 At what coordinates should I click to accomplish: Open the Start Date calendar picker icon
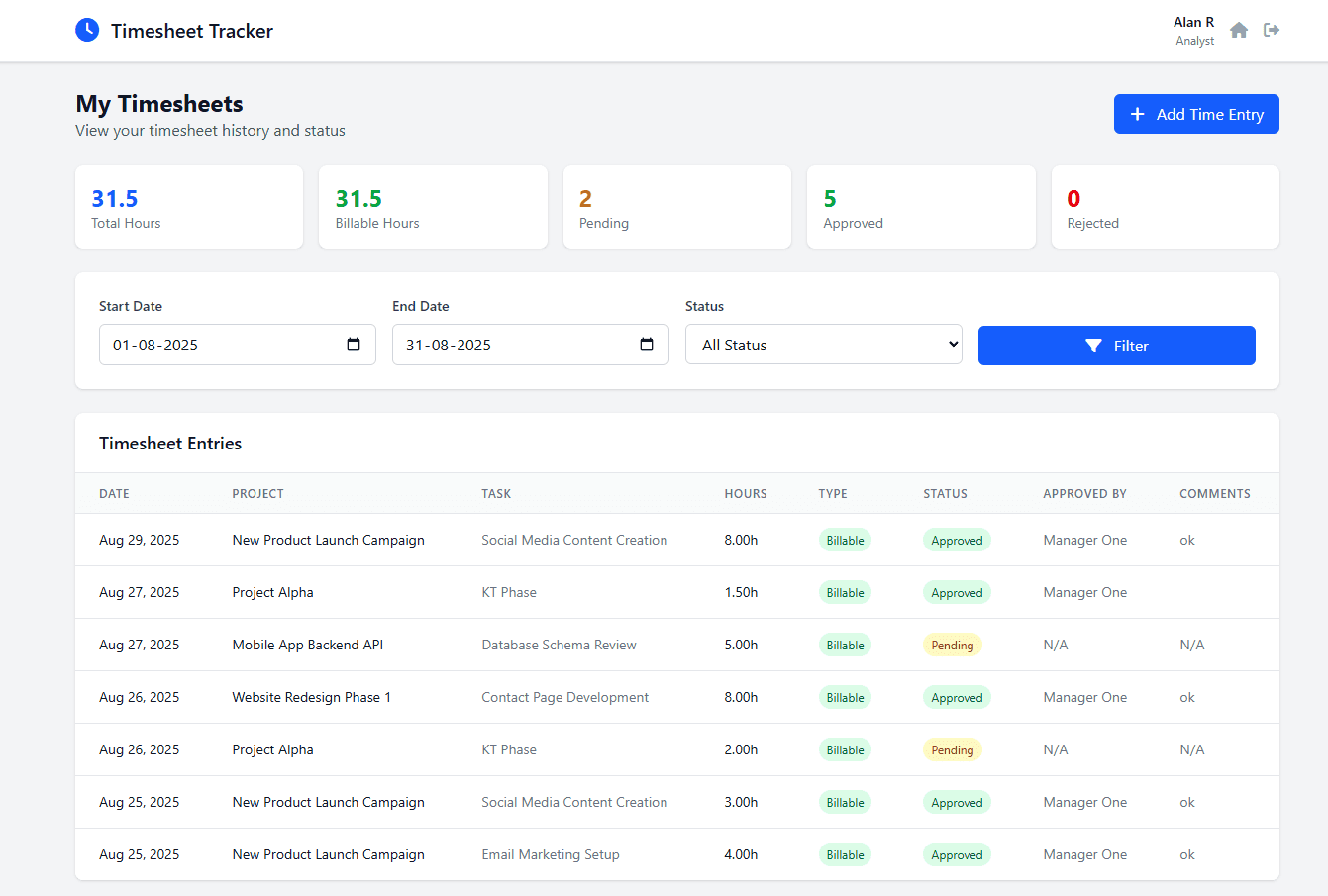click(x=354, y=344)
